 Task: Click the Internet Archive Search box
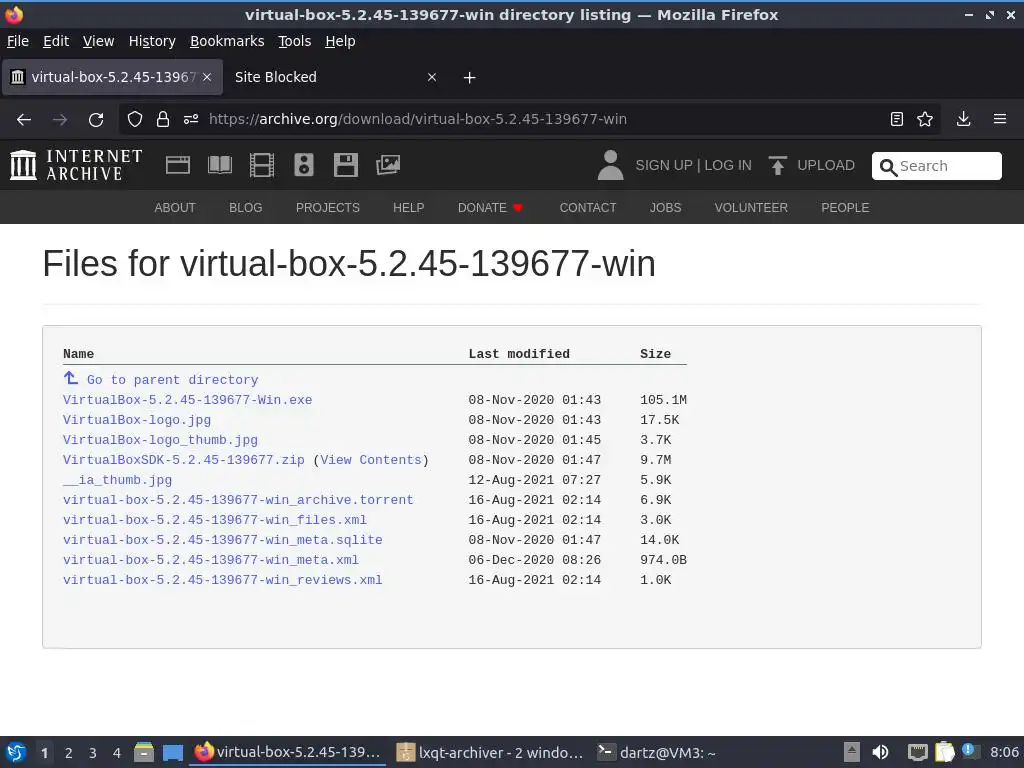pyautogui.click(x=936, y=166)
